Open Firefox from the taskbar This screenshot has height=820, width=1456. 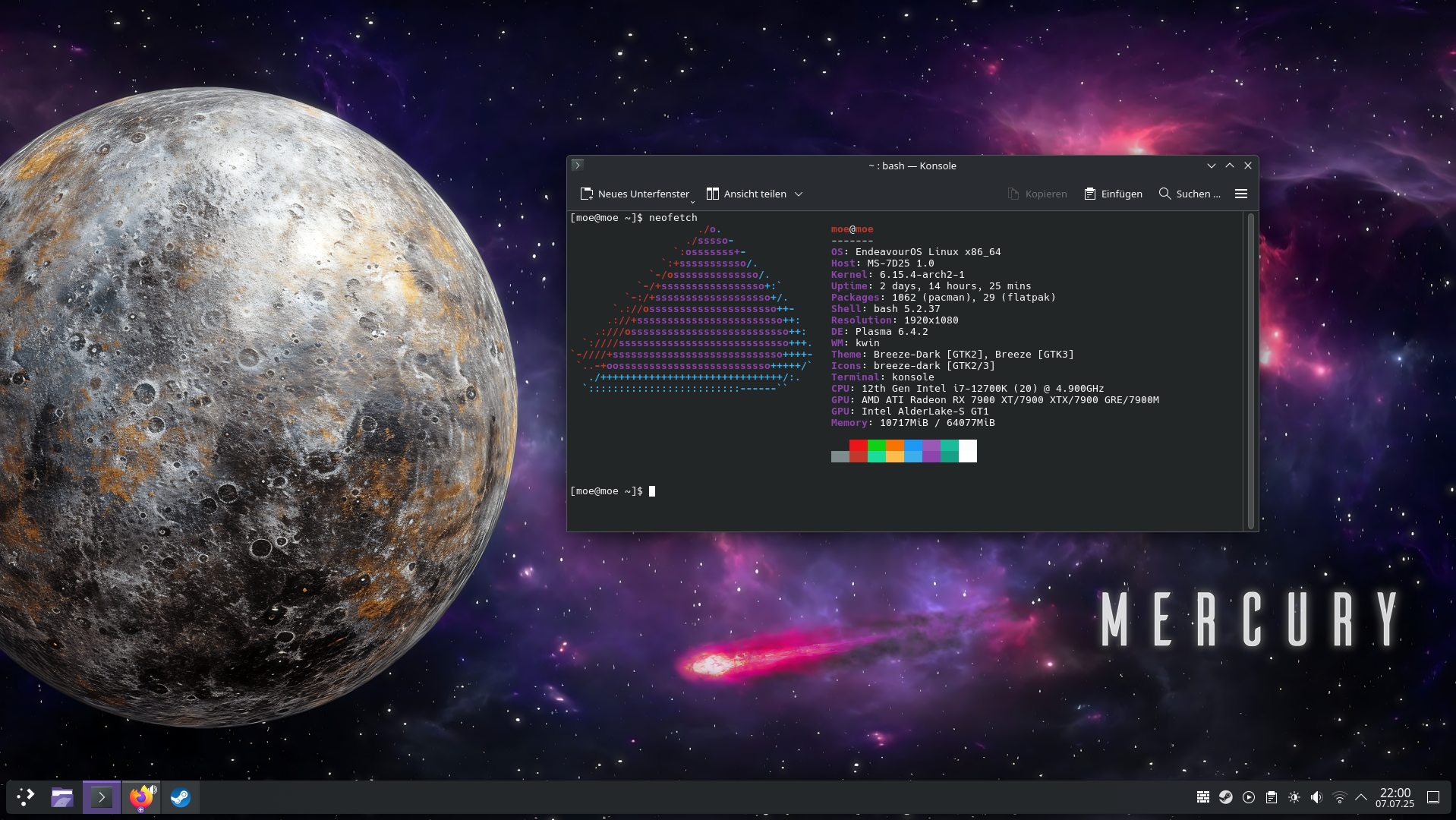tap(141, 797)
